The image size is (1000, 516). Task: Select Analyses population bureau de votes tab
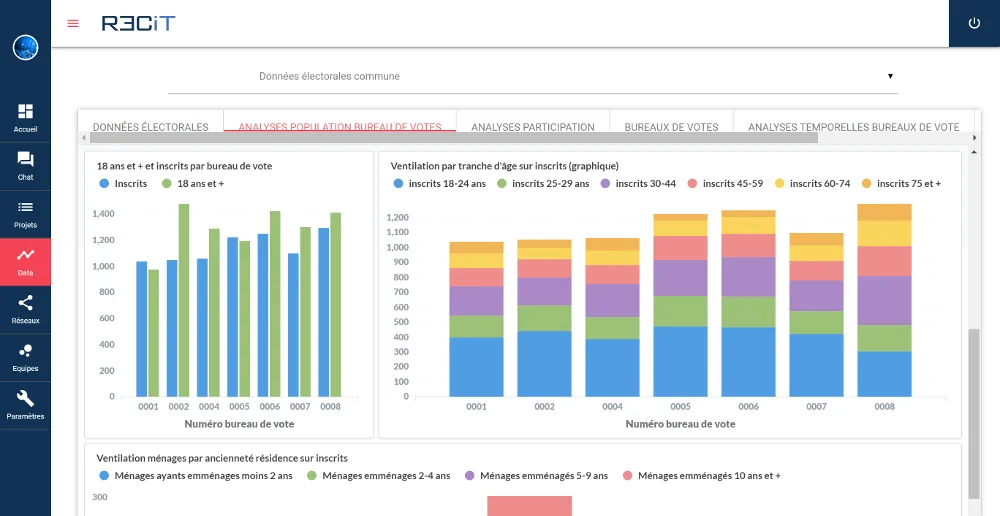point(340,127)
